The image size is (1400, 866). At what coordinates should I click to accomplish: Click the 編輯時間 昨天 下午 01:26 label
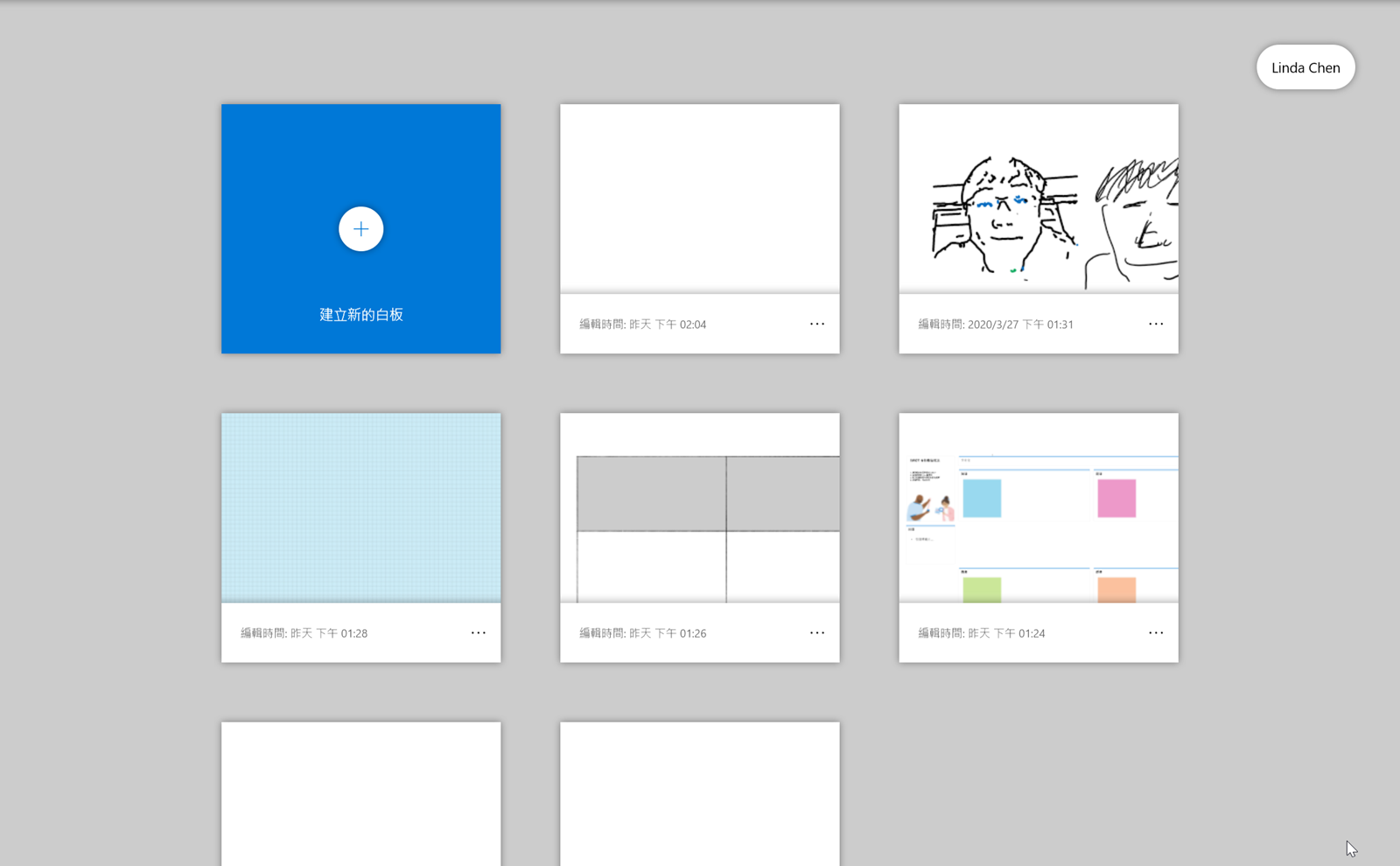642,633
